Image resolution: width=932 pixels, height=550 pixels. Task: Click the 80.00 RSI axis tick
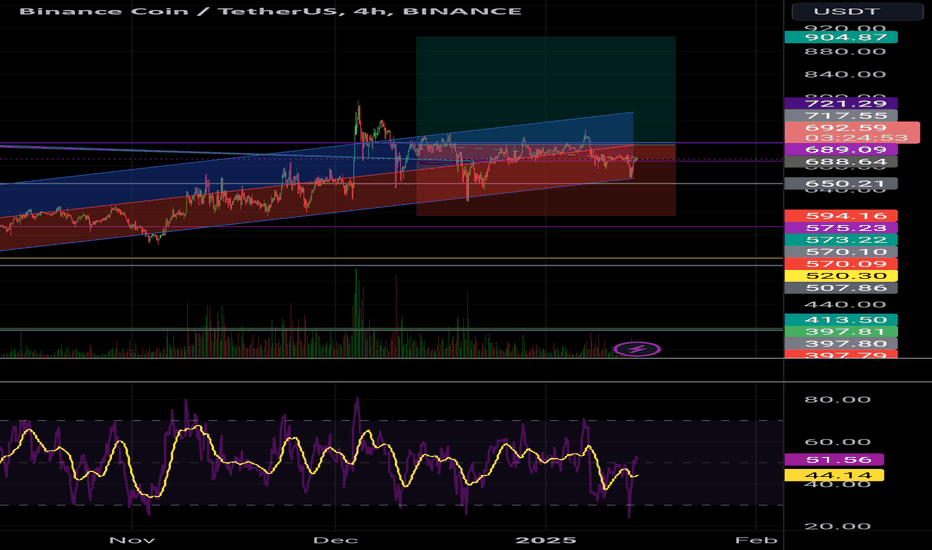837,399
